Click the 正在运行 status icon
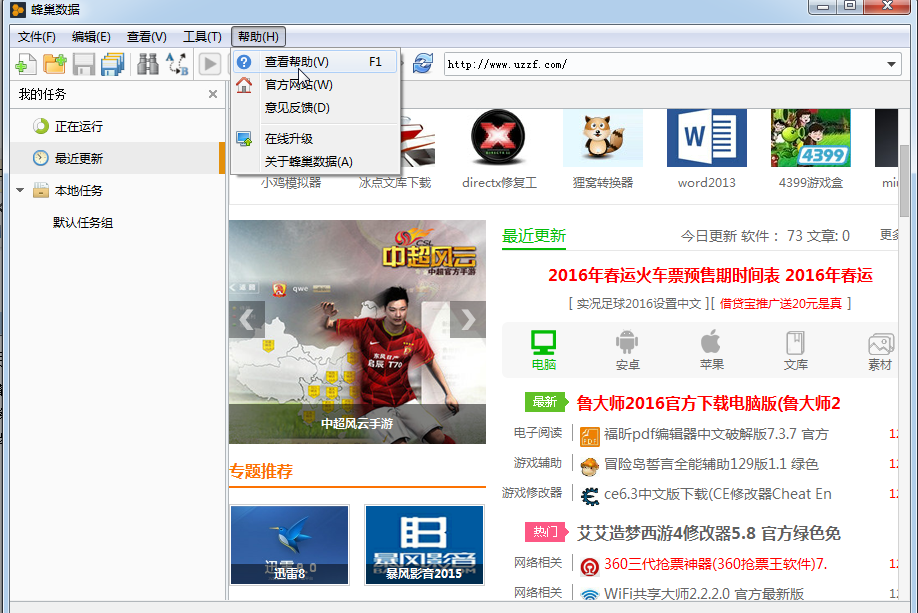This screenshot has height=613, width=918. click(x=40, y=126)
